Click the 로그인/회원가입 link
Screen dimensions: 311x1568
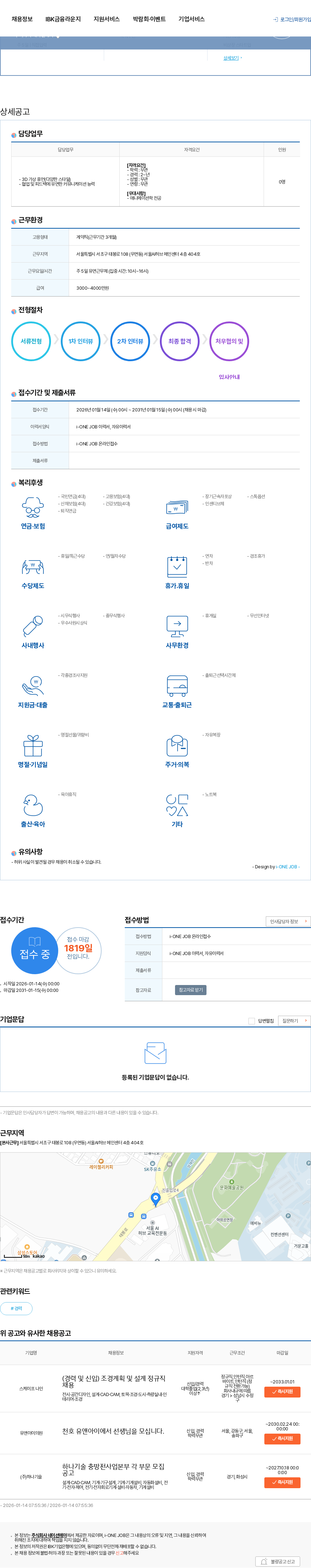point(292,20)
